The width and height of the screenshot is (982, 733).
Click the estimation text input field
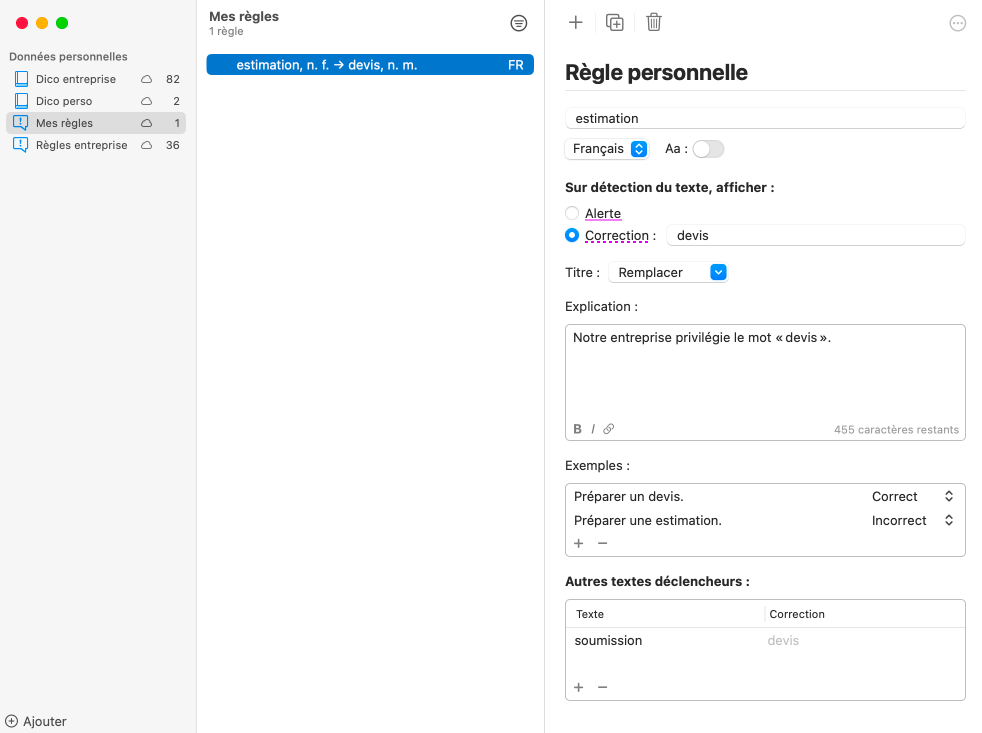click(765, 118)
